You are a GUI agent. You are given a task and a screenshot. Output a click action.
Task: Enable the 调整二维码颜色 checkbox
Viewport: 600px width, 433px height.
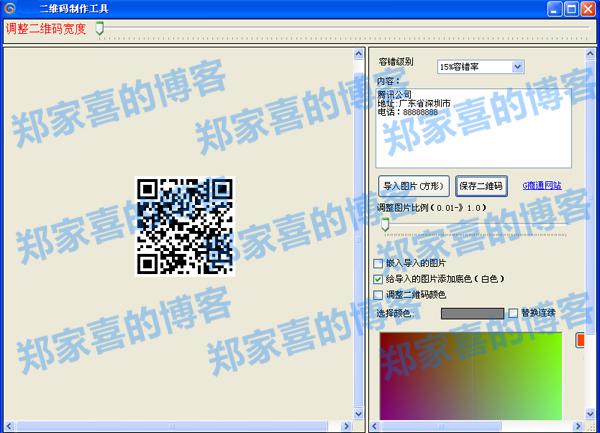tap(378, 295)
